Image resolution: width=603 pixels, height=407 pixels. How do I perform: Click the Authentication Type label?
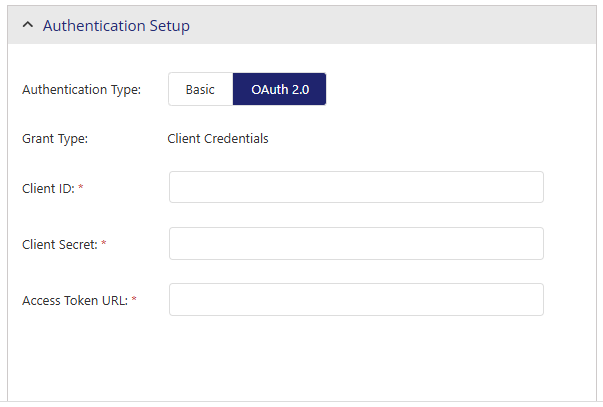(x=81, y=89)
